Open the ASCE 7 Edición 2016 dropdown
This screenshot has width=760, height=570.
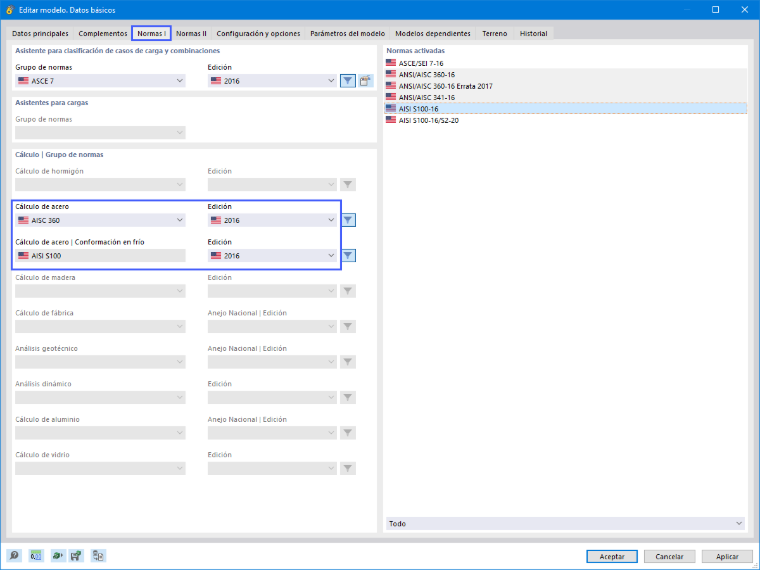click(272, 81)
